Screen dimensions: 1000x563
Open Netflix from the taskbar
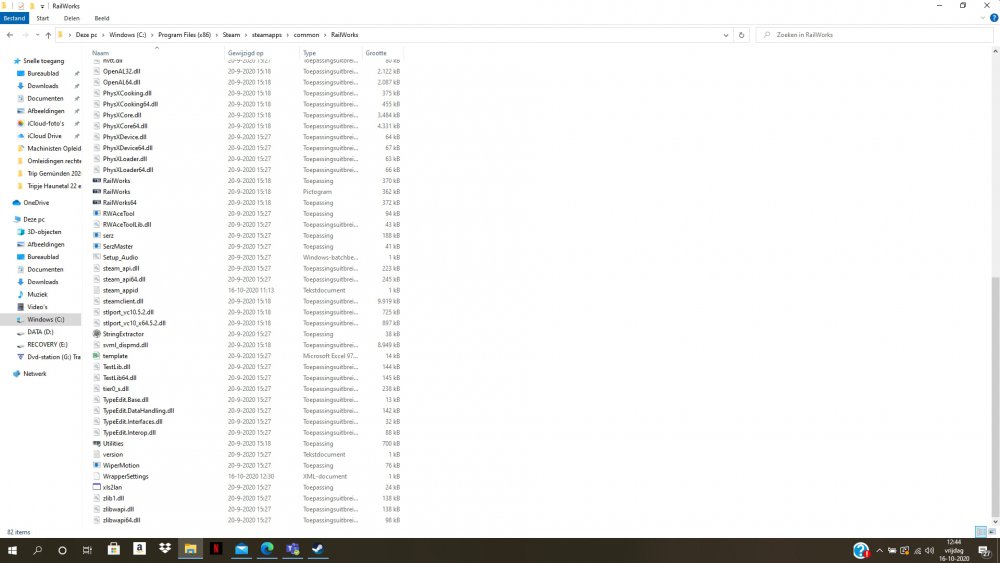(x=216, y=550)
